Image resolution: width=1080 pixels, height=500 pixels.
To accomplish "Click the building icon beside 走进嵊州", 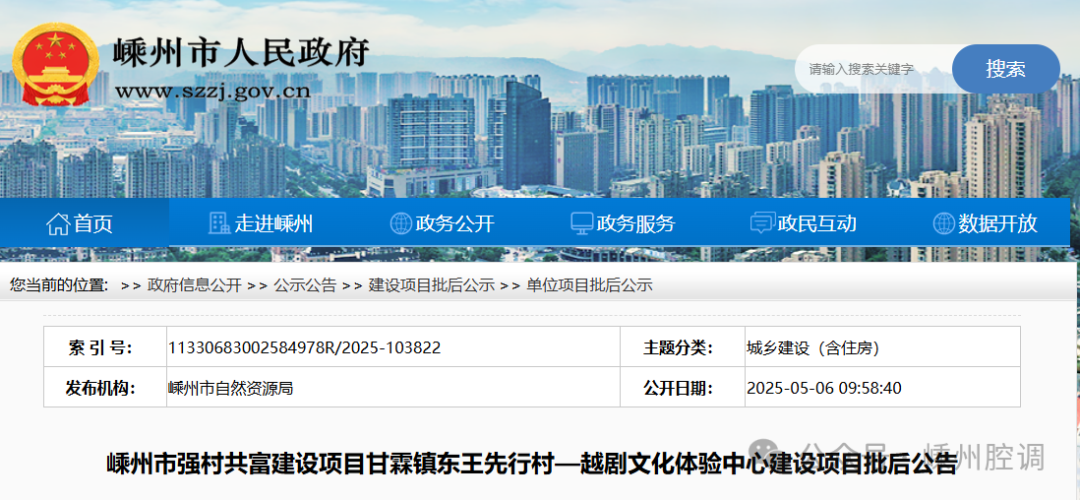I will 219,223.
